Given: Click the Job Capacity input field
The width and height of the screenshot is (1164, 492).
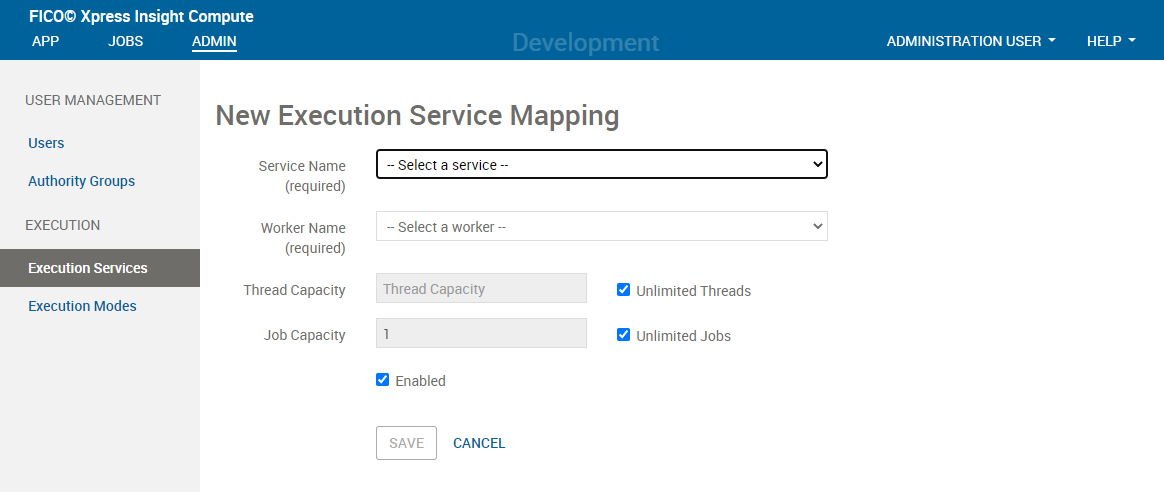Looking at the screenshot, I should pos(481,333).
